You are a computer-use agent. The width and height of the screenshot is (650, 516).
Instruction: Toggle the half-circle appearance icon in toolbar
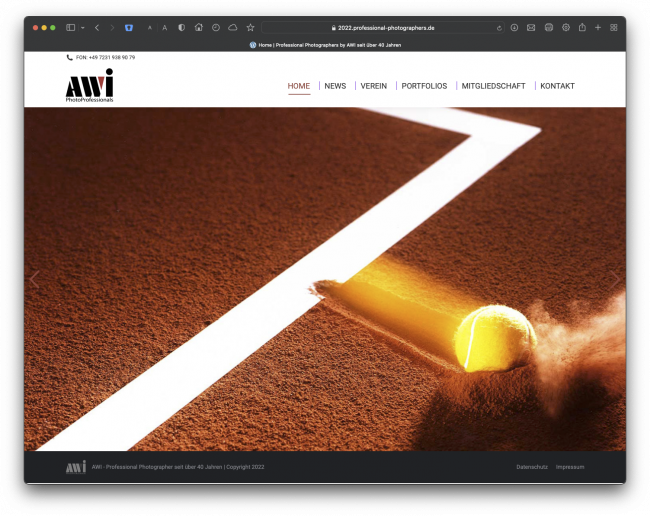[181, 28]
